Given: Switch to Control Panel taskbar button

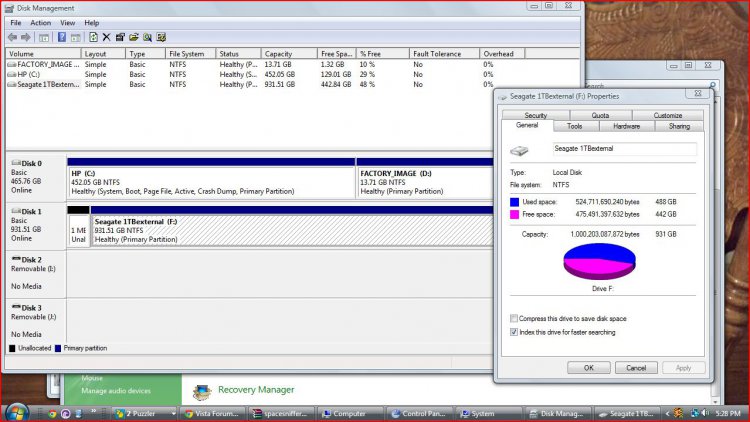Looking at the screenshot, I should click(419, 414).
